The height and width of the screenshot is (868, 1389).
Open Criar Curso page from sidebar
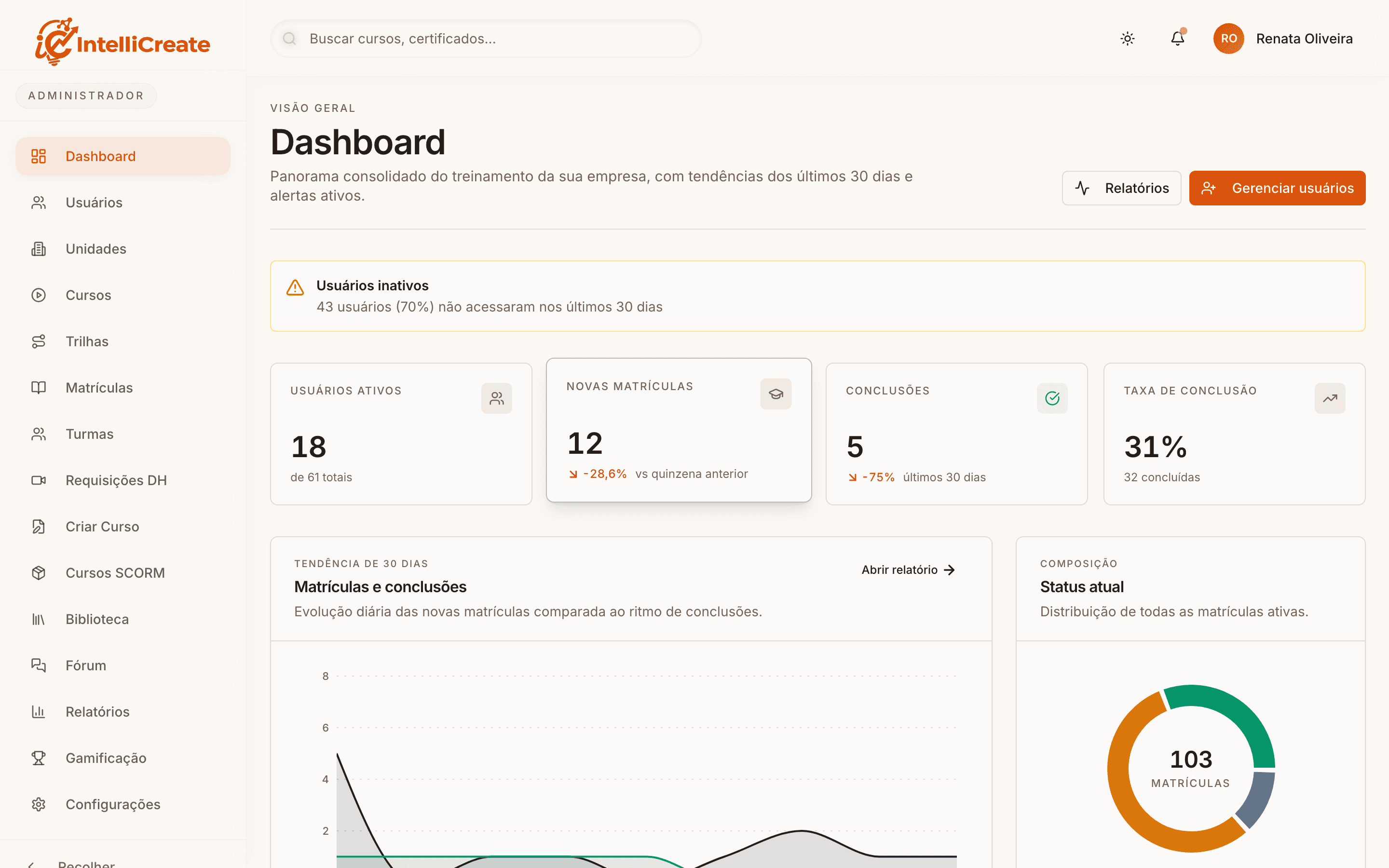tap(123, 527)
